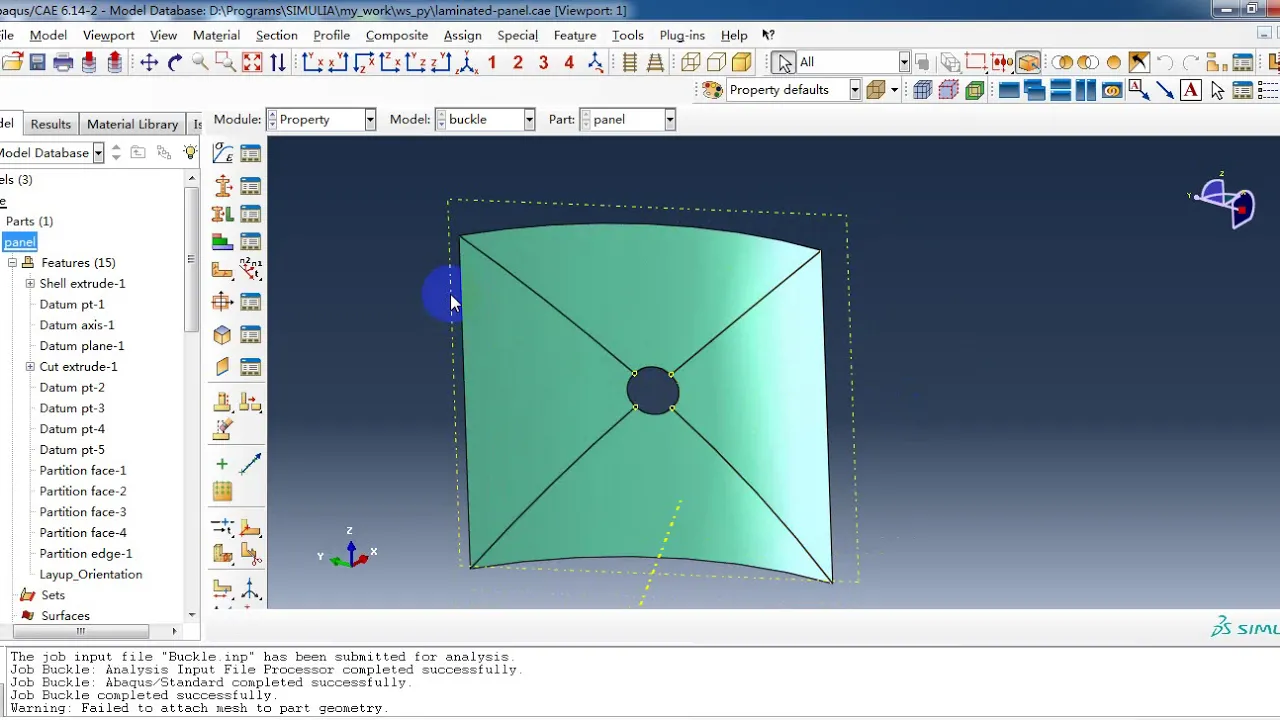Switch to the Results tab
1280x720 pixels.
[50, 124]
